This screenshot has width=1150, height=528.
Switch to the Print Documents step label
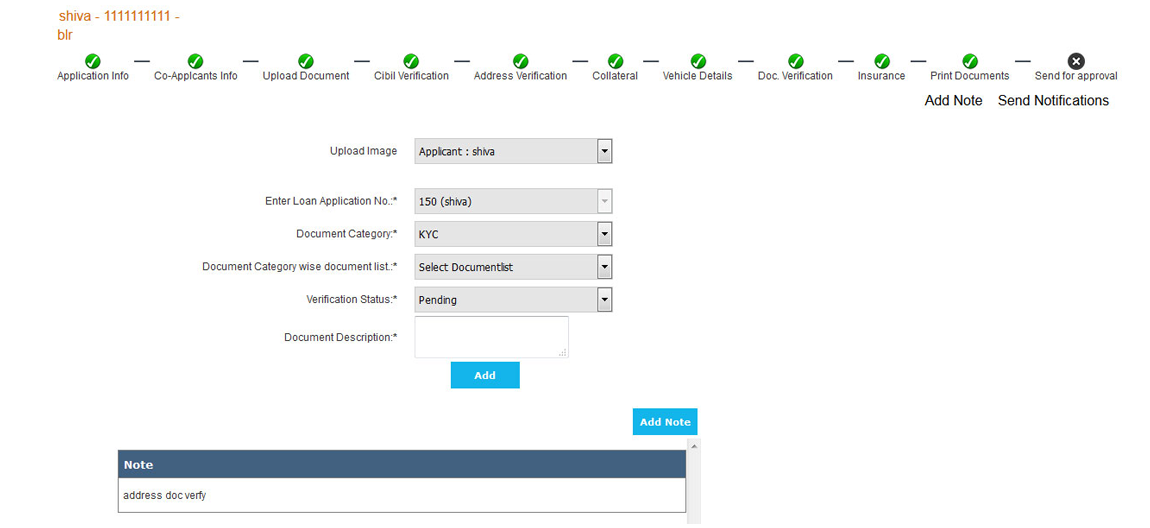(x=969, y=76)
